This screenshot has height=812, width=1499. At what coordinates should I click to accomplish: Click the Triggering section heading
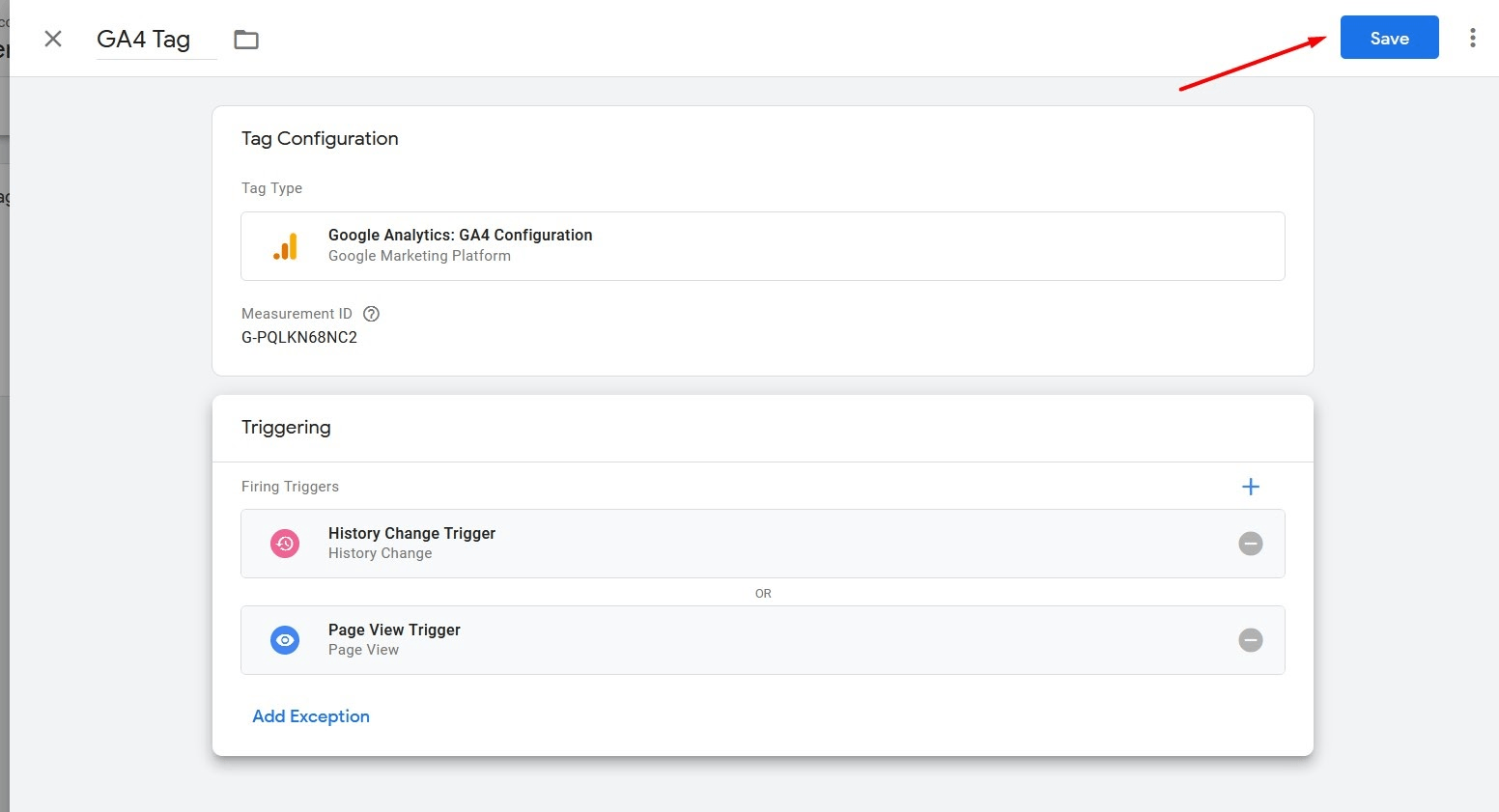(x=286, y=427)
